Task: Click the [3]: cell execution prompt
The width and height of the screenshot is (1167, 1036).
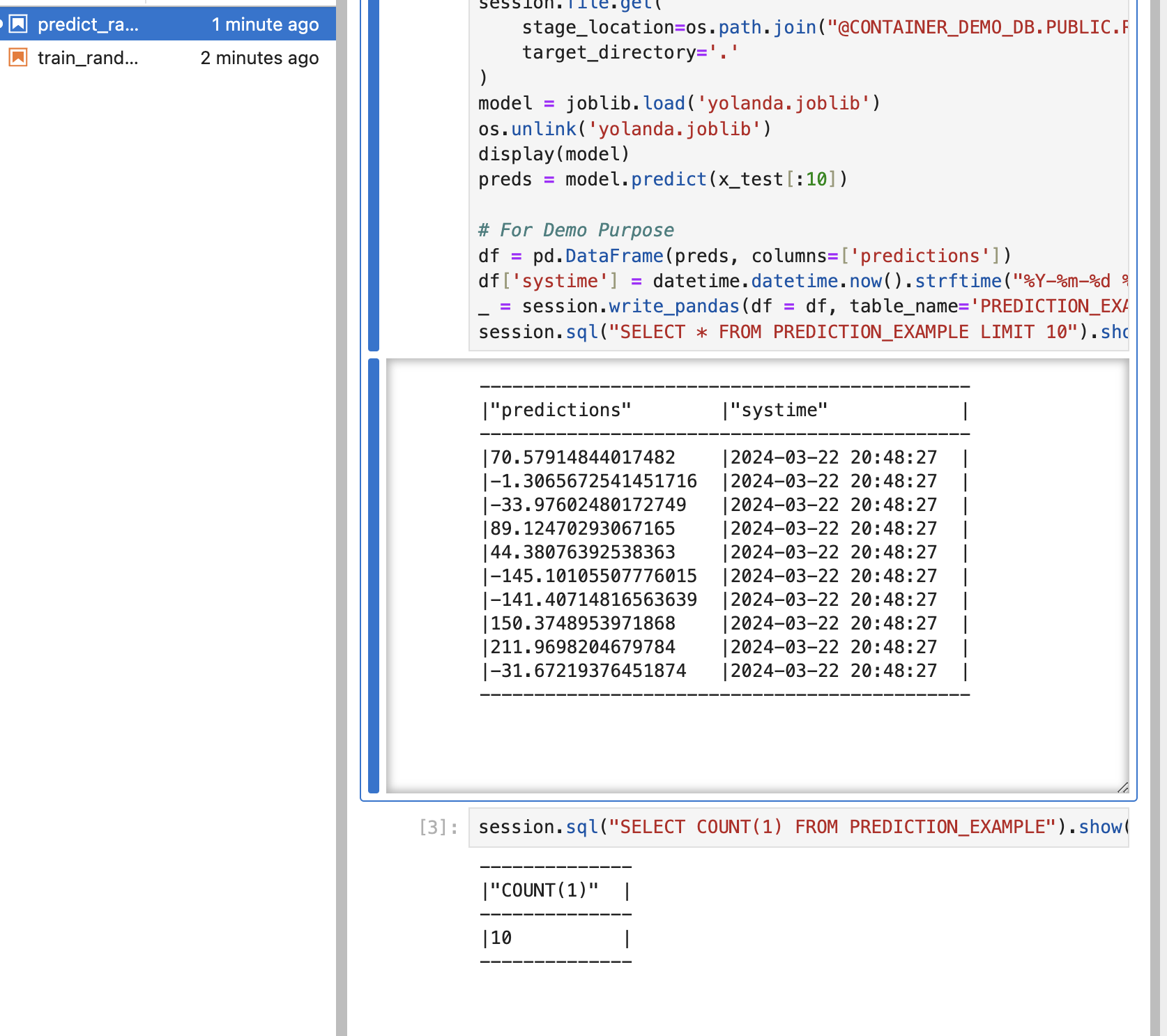Action: [x=438, y=828]
